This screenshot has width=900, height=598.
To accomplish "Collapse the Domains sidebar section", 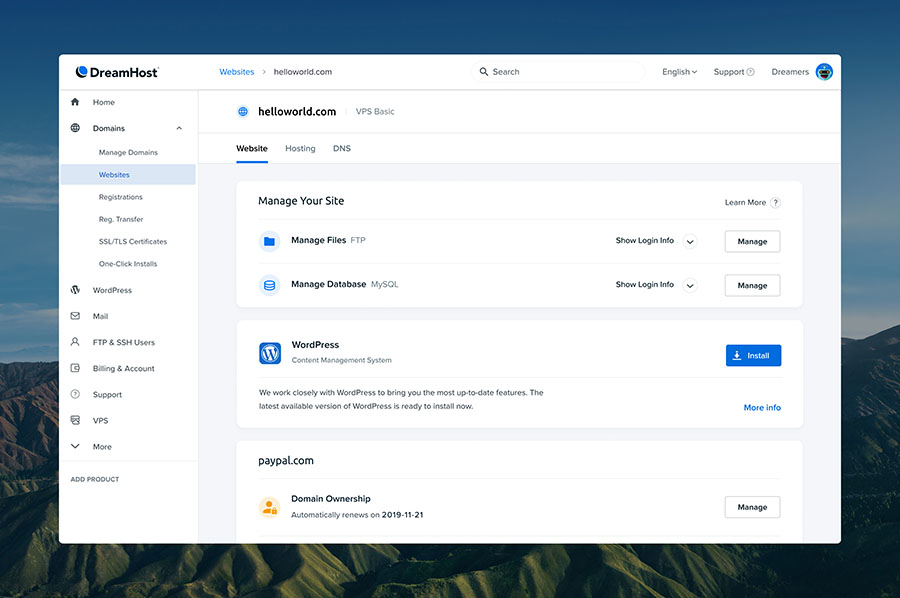I will pyautogui.click(x=178, y=128).
